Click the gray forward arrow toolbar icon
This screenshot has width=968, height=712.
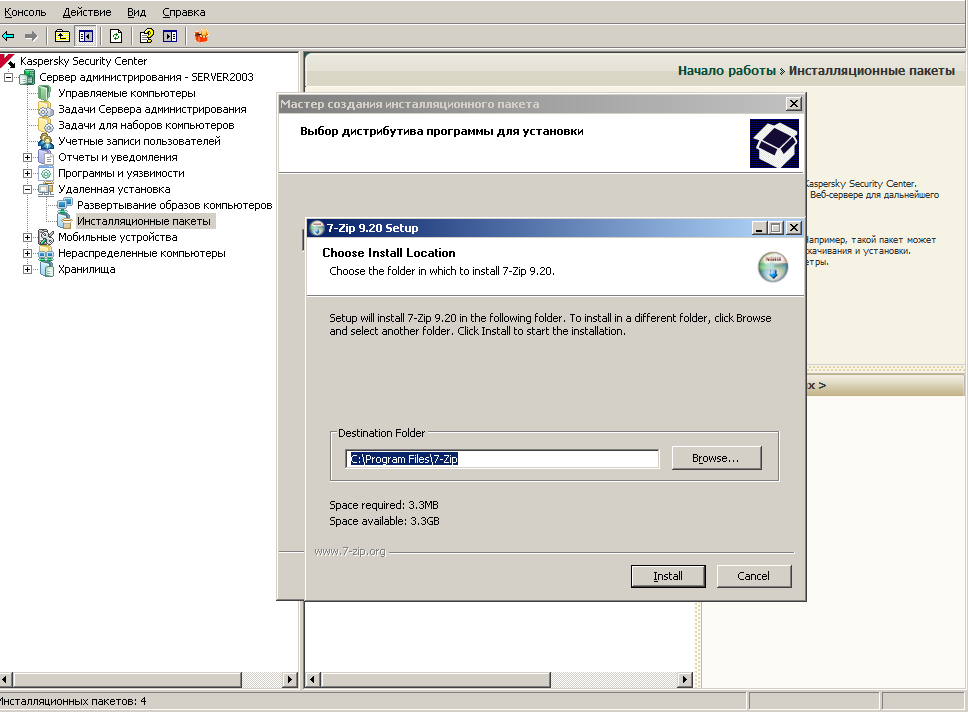point(31,36)
